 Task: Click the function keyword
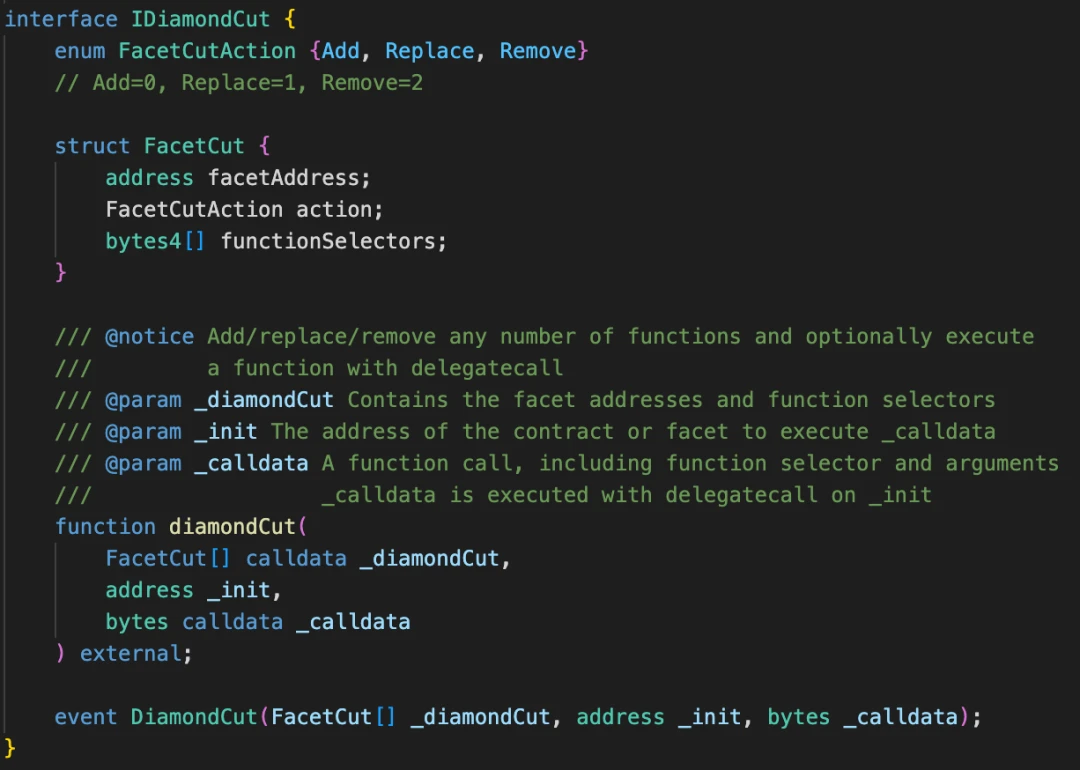tap(105, 527)
